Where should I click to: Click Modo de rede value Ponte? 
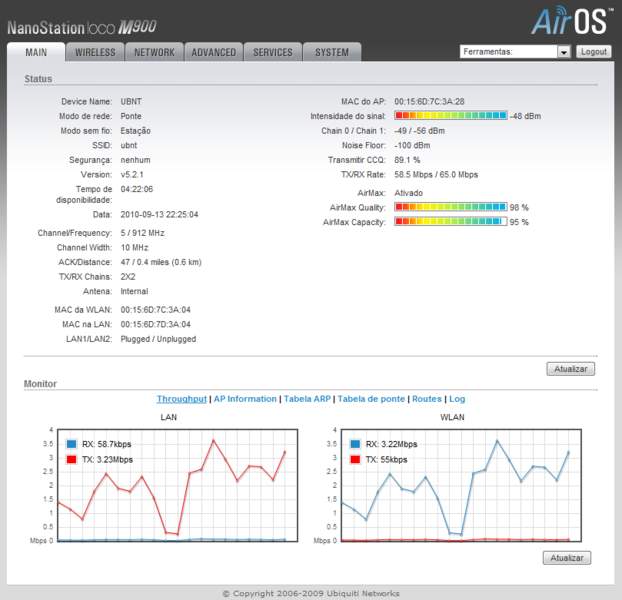click(x=131, y=116)
